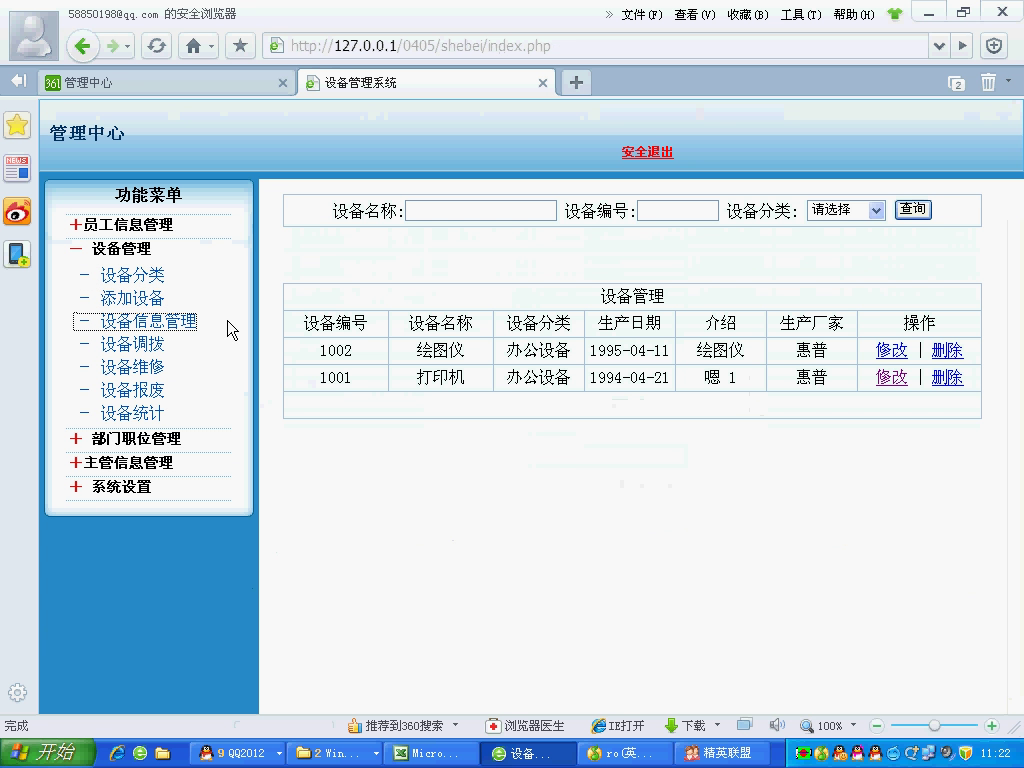The height and width of the screenshot is (768, 1024).
Task: Open the 查看(V) menu
Action: [x=695, y=14]
